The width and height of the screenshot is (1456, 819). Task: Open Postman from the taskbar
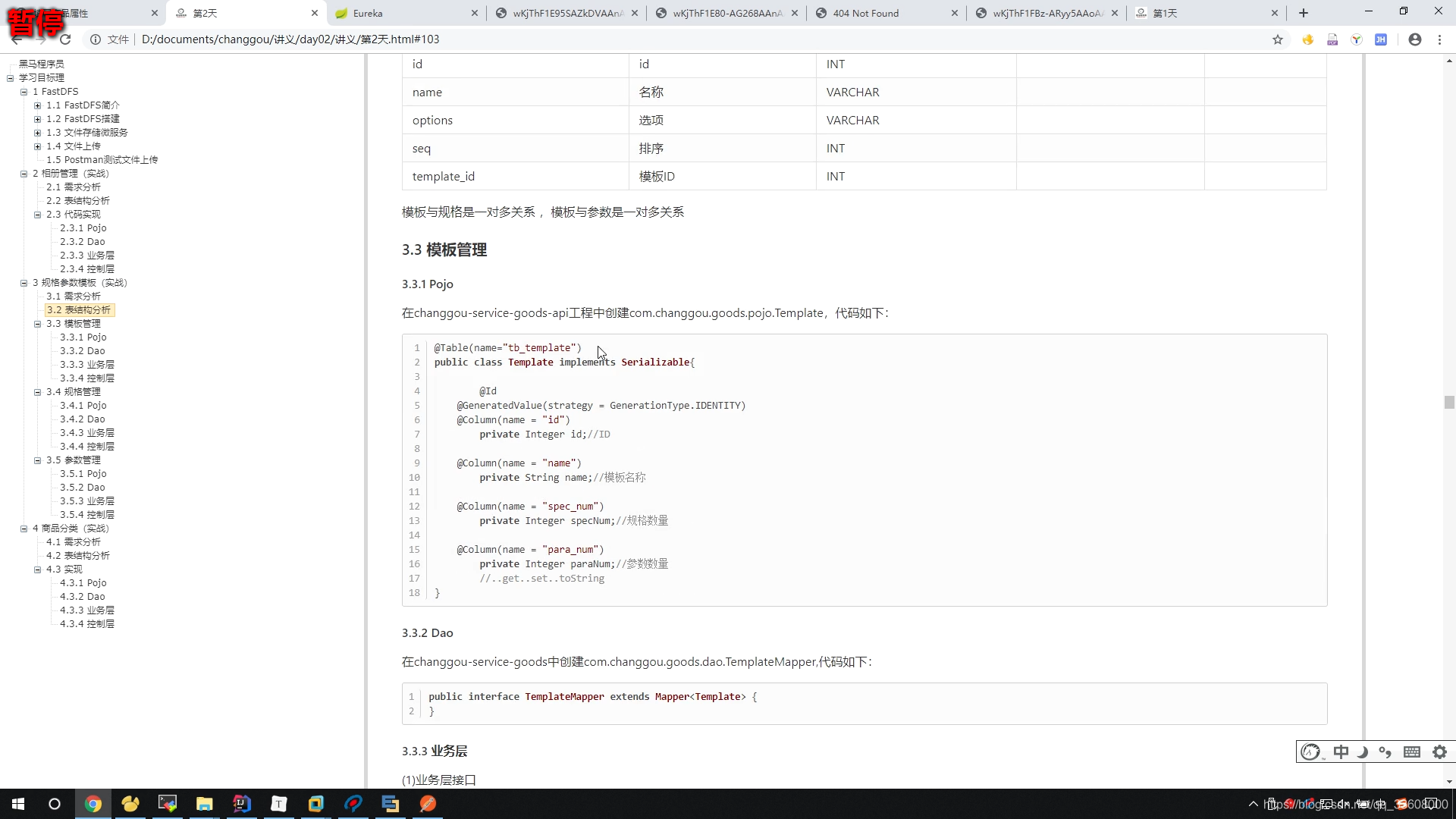427,804
